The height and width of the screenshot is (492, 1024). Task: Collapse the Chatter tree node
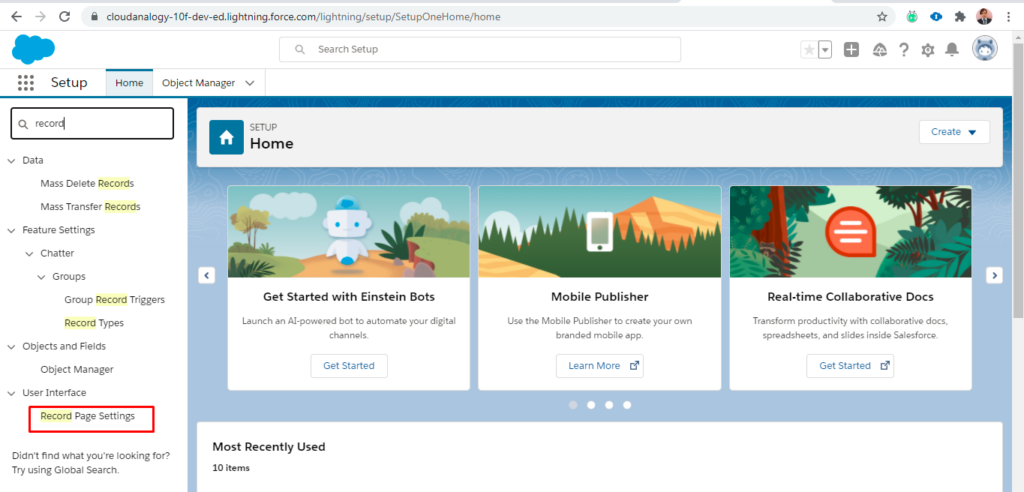click(29, 254)
